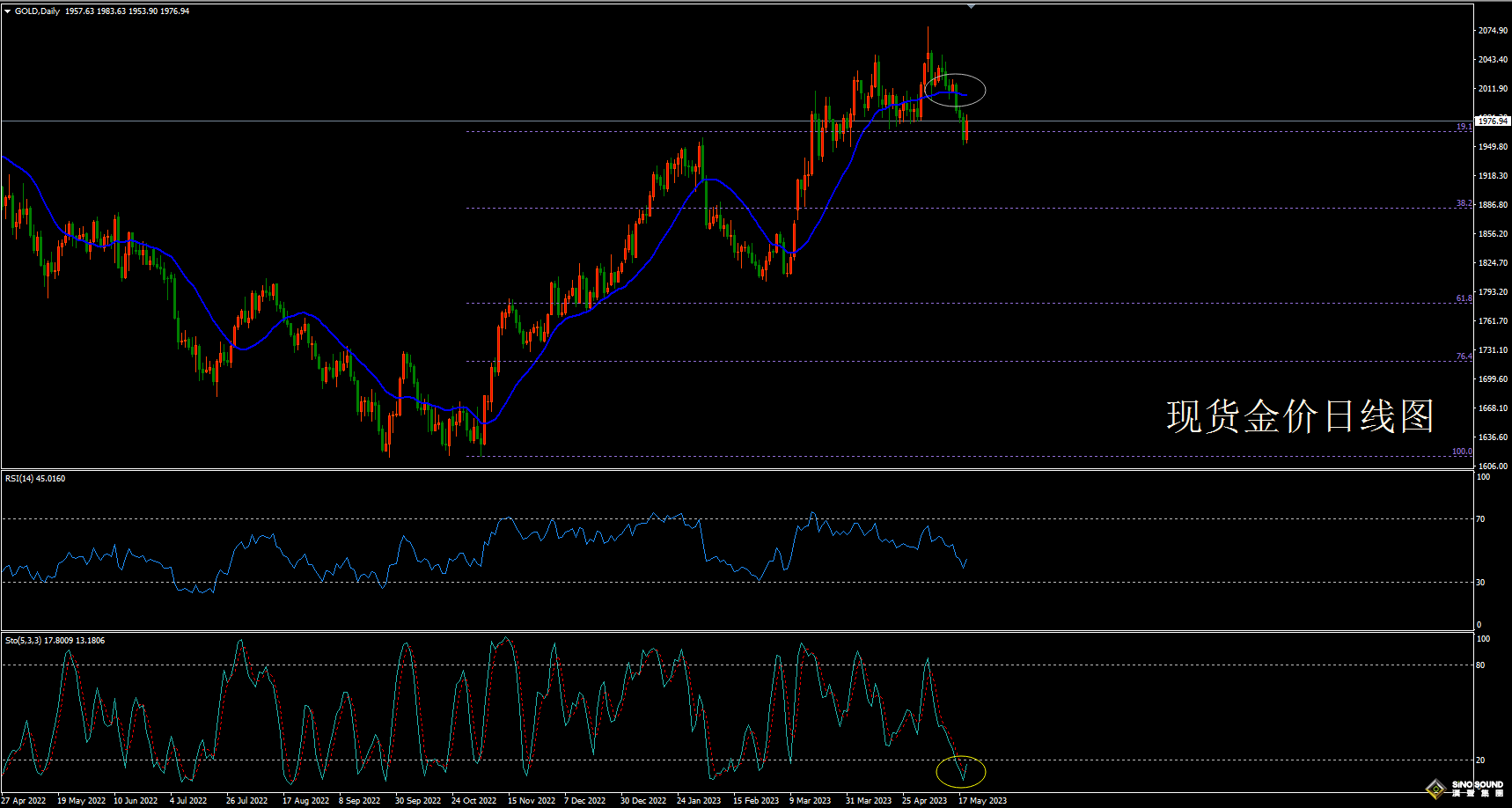Click the 2074.90 price scale label
The width and height of the screenshot is (1512, 808).
[1493, 31]
